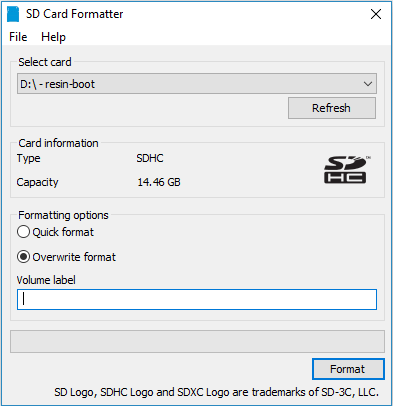This screenshot has height=406, width=393.
Task: Open the File menu
Action: (x=18, y=37)
